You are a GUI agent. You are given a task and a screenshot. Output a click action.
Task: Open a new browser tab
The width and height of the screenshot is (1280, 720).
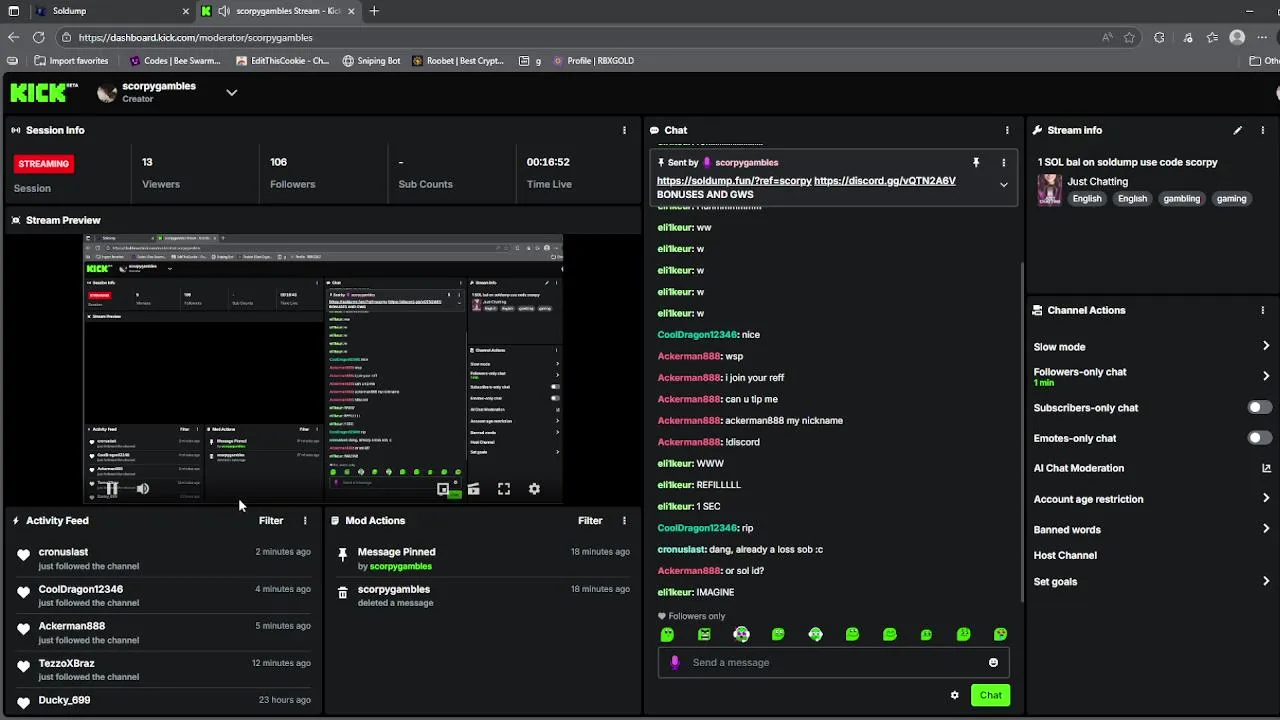pos(374,11)
